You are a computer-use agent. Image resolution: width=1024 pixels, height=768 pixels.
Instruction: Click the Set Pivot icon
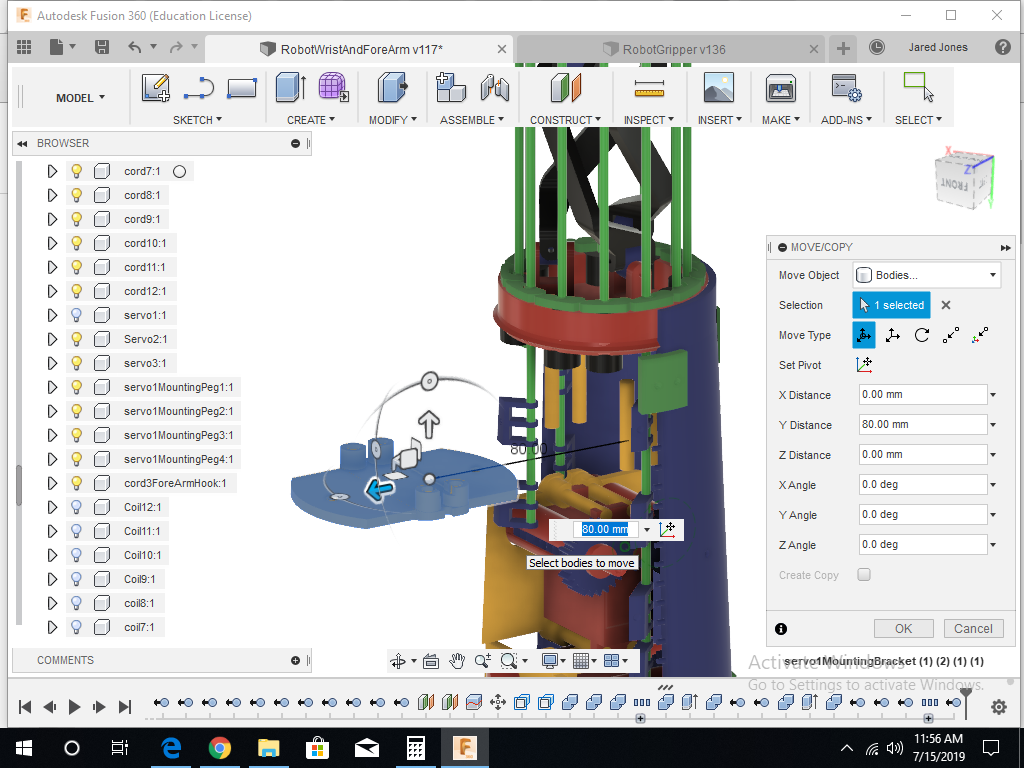[864, 365]
